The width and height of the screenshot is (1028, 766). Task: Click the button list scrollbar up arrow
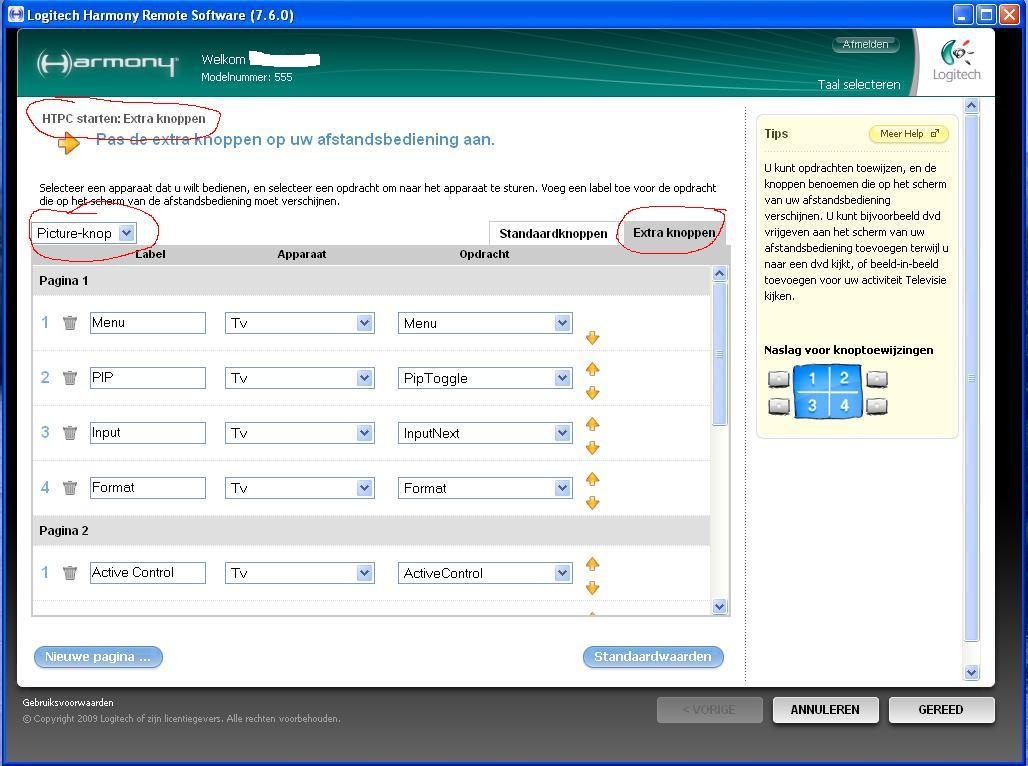[719, 273]
